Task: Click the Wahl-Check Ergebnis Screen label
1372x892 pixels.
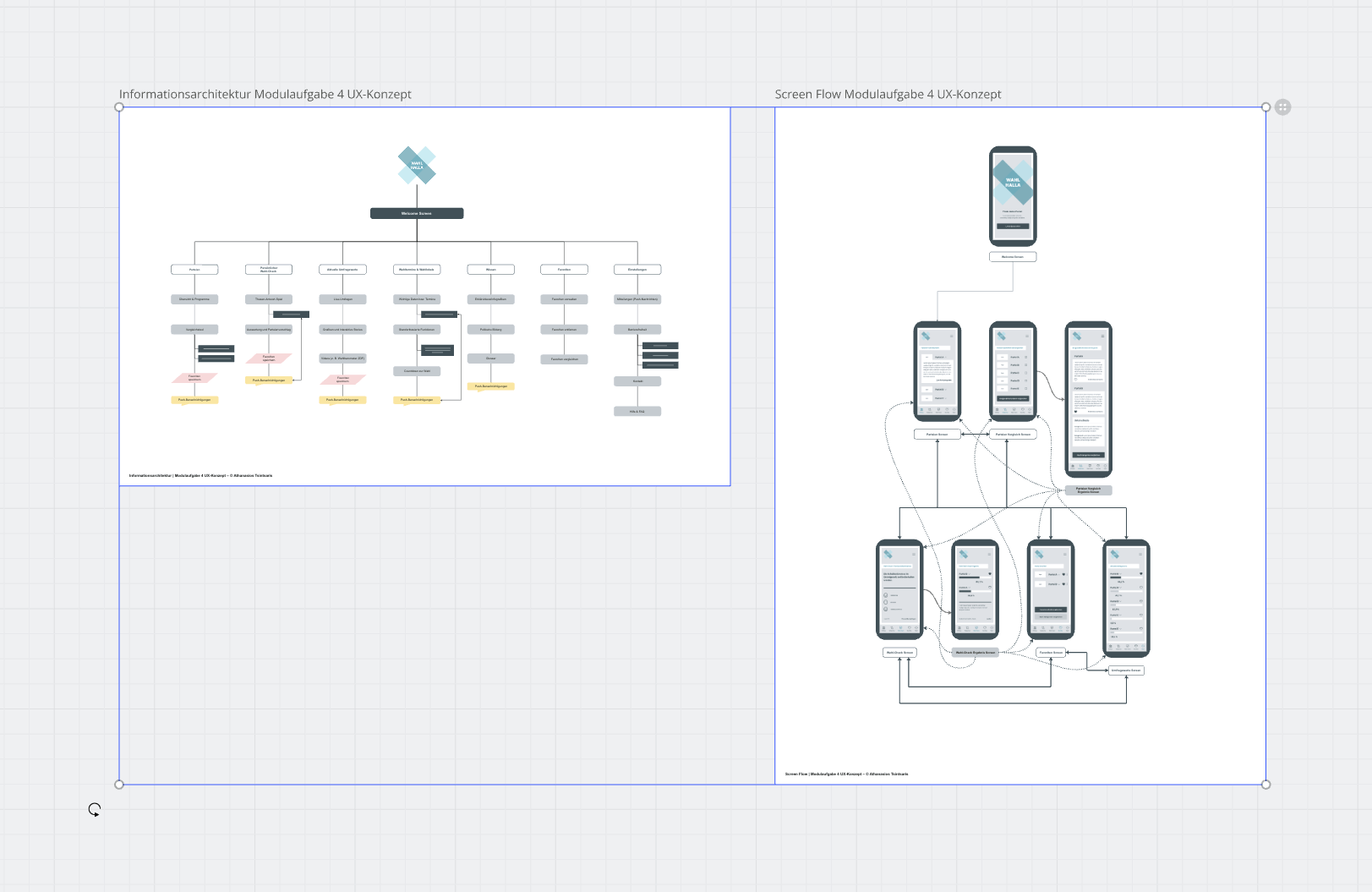Action: (976, 653)
